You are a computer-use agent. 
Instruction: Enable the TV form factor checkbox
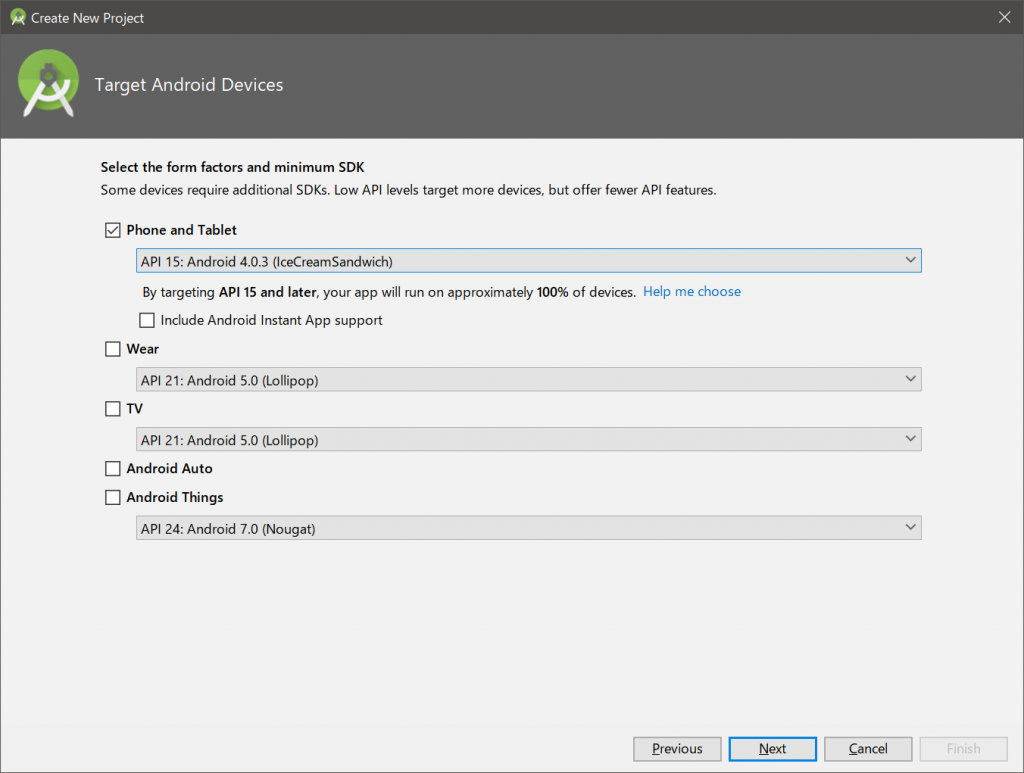(x=113, y=409)
